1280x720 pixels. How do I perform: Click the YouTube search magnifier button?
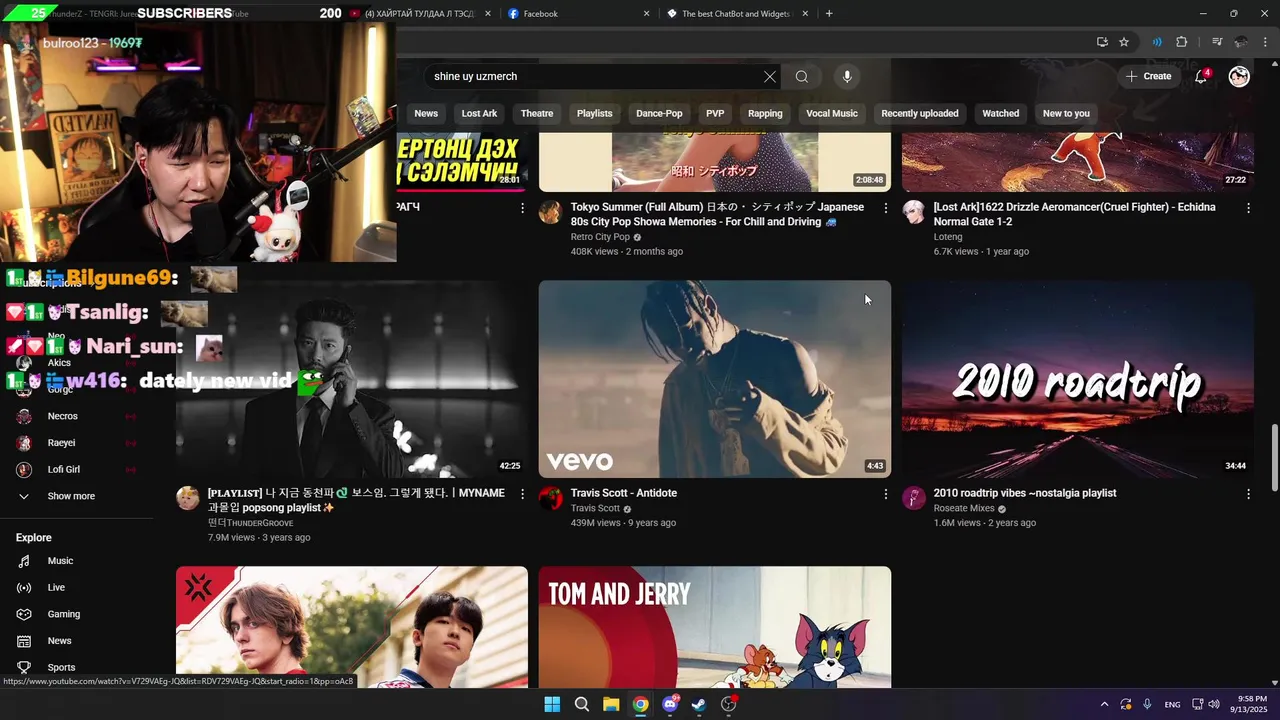(802, 76)
